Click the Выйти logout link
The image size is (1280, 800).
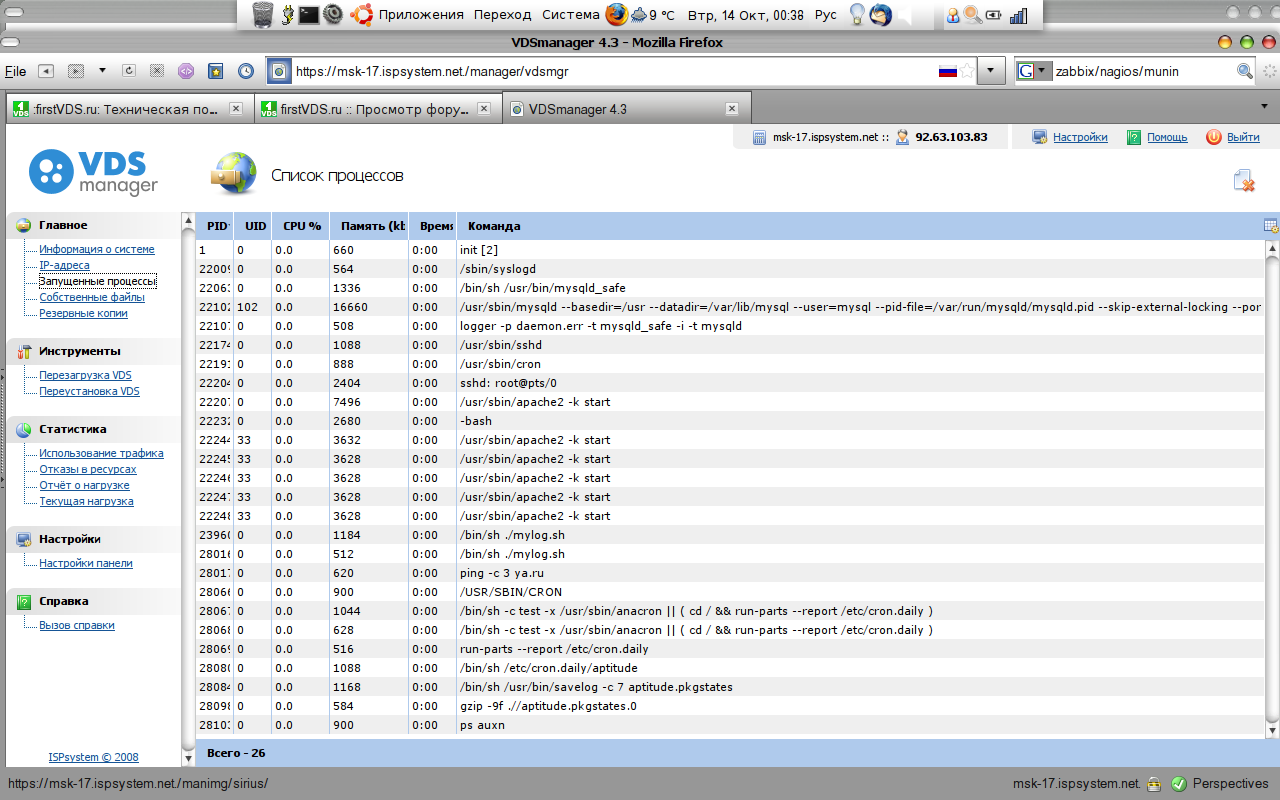[1243, 137]
